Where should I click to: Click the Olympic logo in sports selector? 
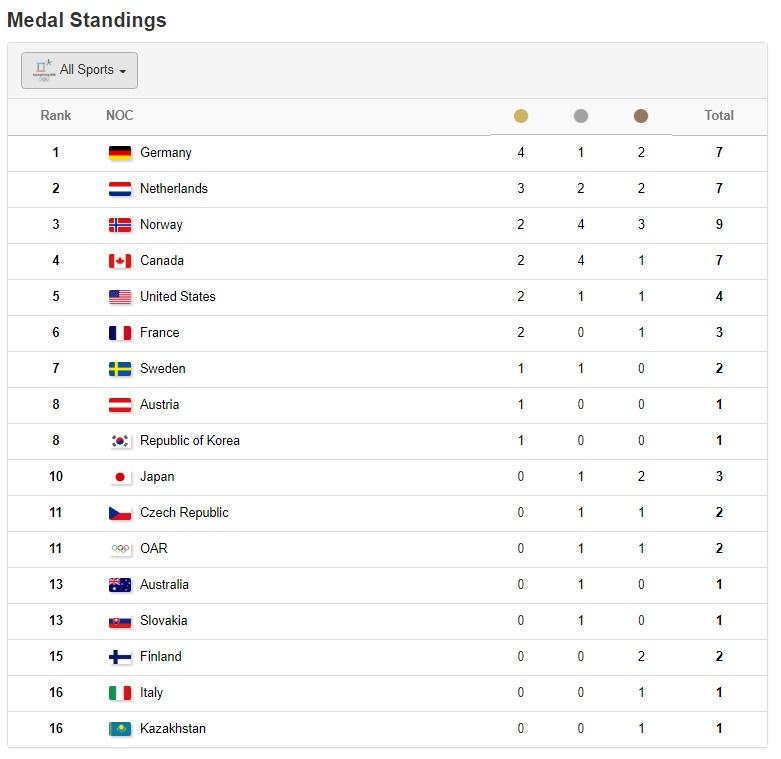pos(43,70)
